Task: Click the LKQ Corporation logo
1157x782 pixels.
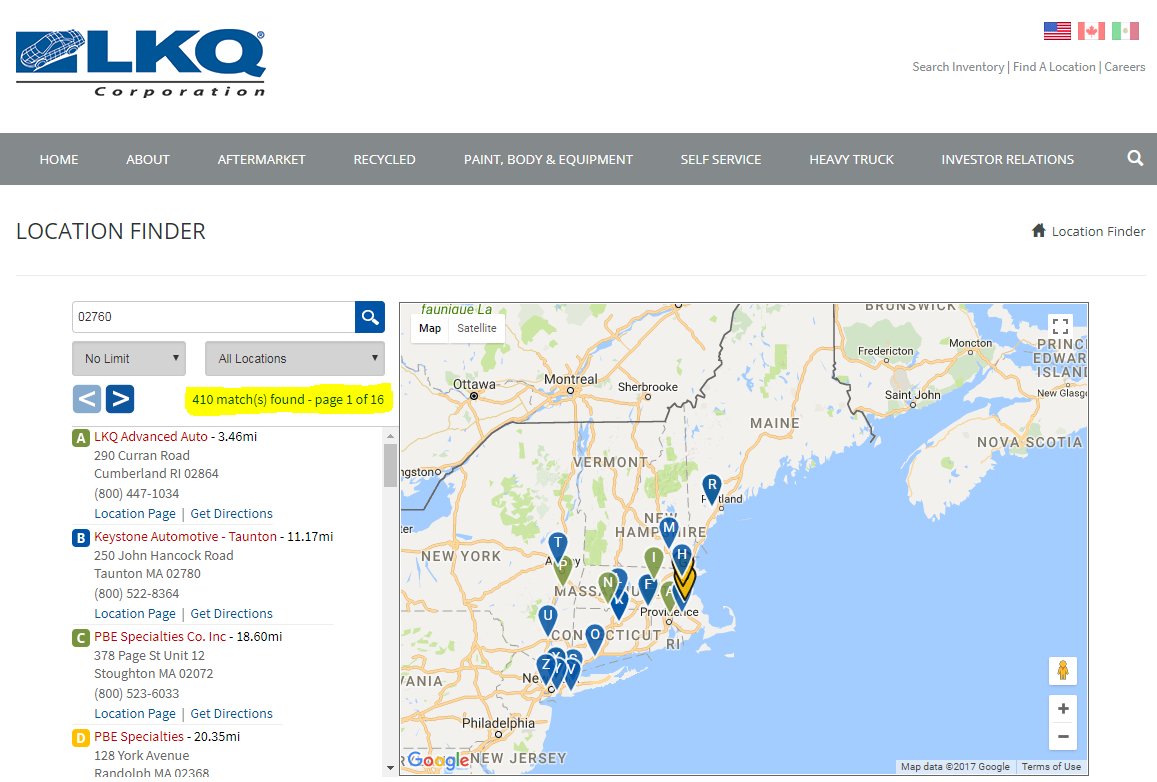Action: [140, 63]
